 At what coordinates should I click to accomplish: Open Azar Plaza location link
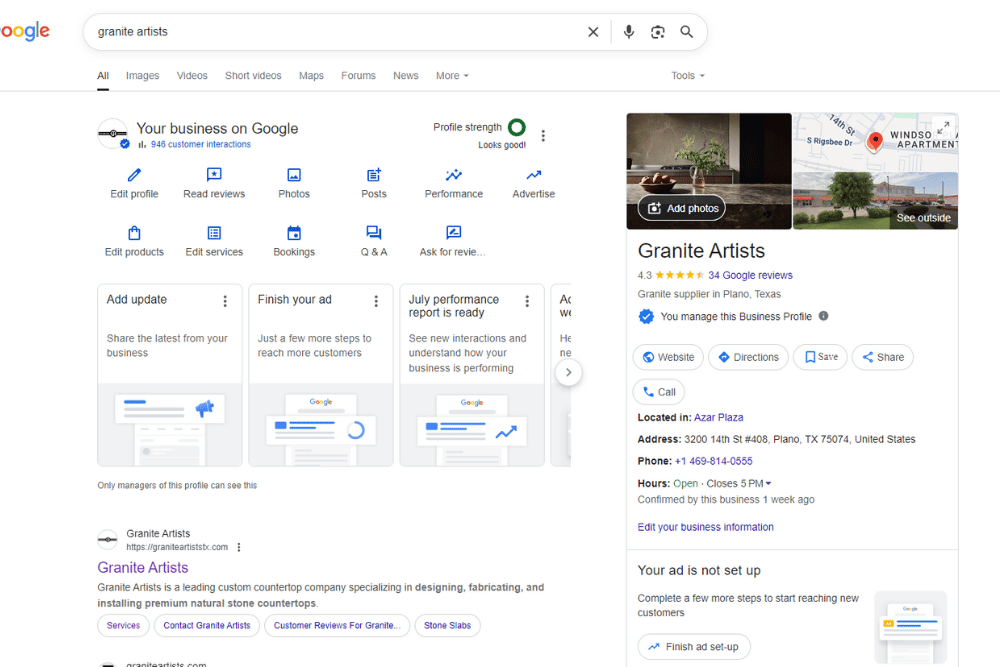pos(718,418)
